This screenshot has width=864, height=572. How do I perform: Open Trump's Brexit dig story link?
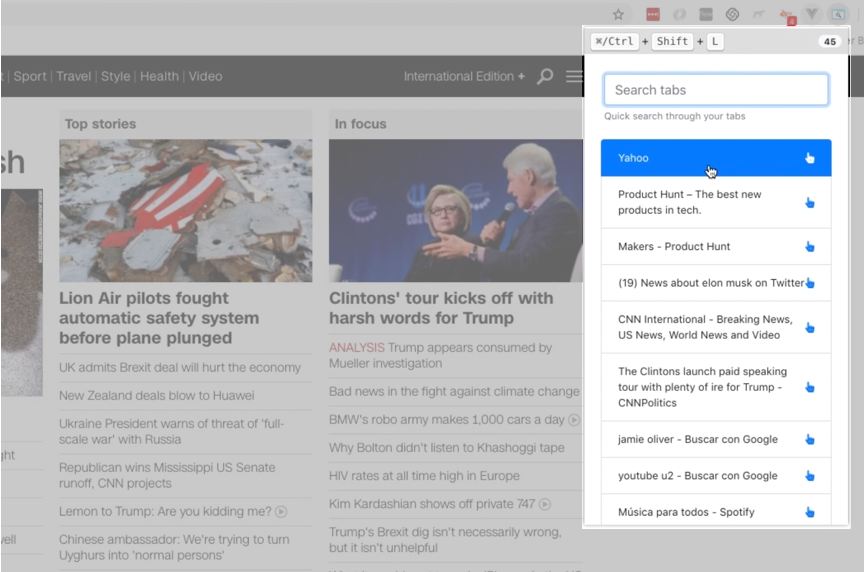tap(445, 540)
